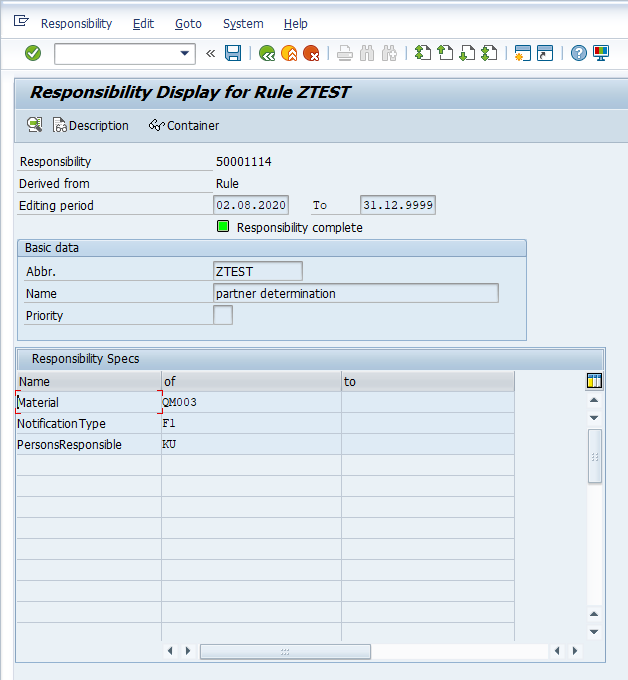Click the Customize Local Layout monitor icon
628x680 pixels.
(601, 53)
